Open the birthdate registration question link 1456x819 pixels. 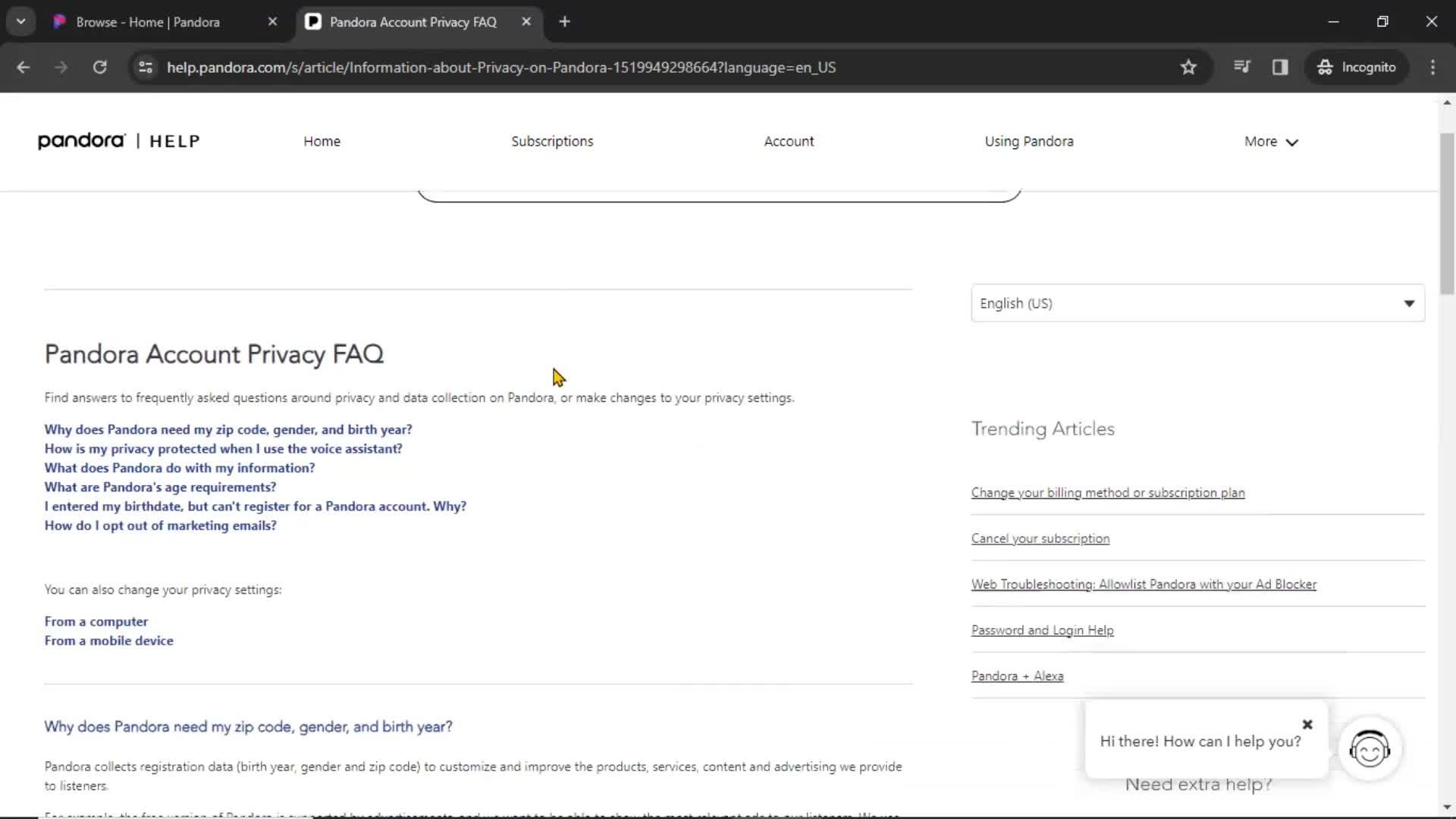point(255,506)
